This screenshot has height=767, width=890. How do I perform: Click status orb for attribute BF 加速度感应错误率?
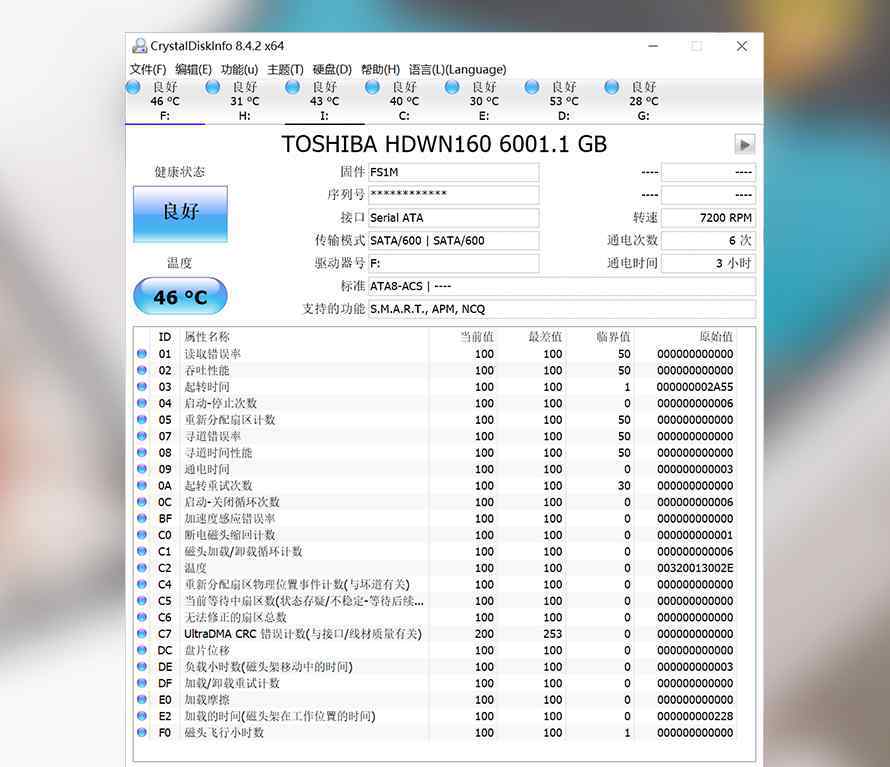(142, 518)
